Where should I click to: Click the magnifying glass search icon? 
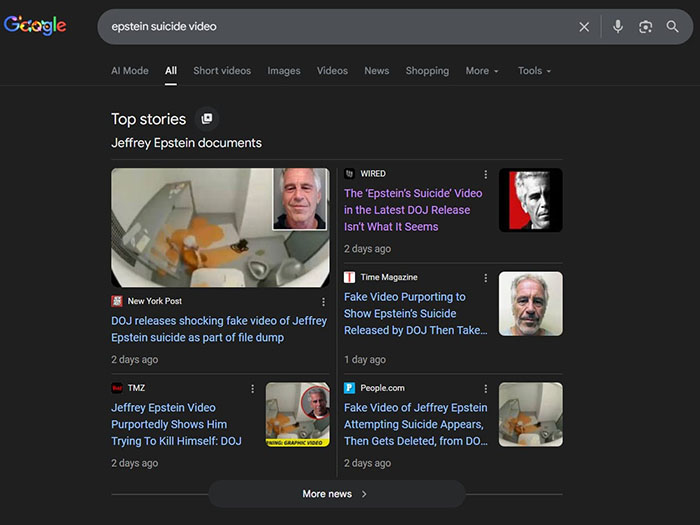(x=673, y=27)
